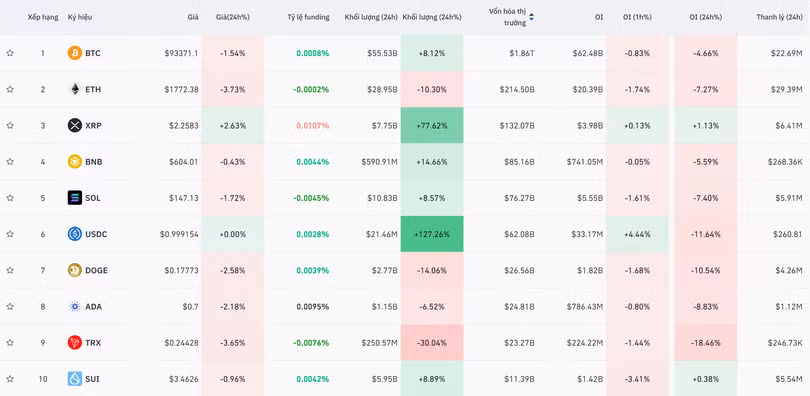Click the +127.26% volume change cell

pos(432,234)
